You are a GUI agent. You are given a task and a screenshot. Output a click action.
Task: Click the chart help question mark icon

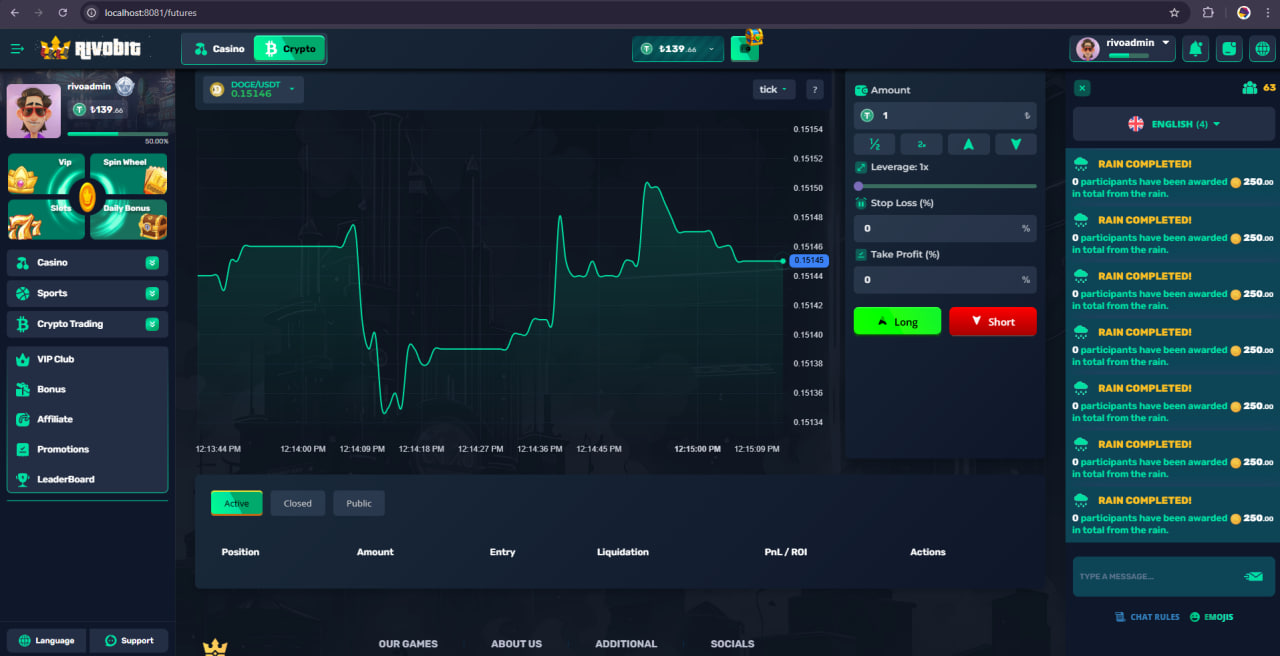pos(814,89)
